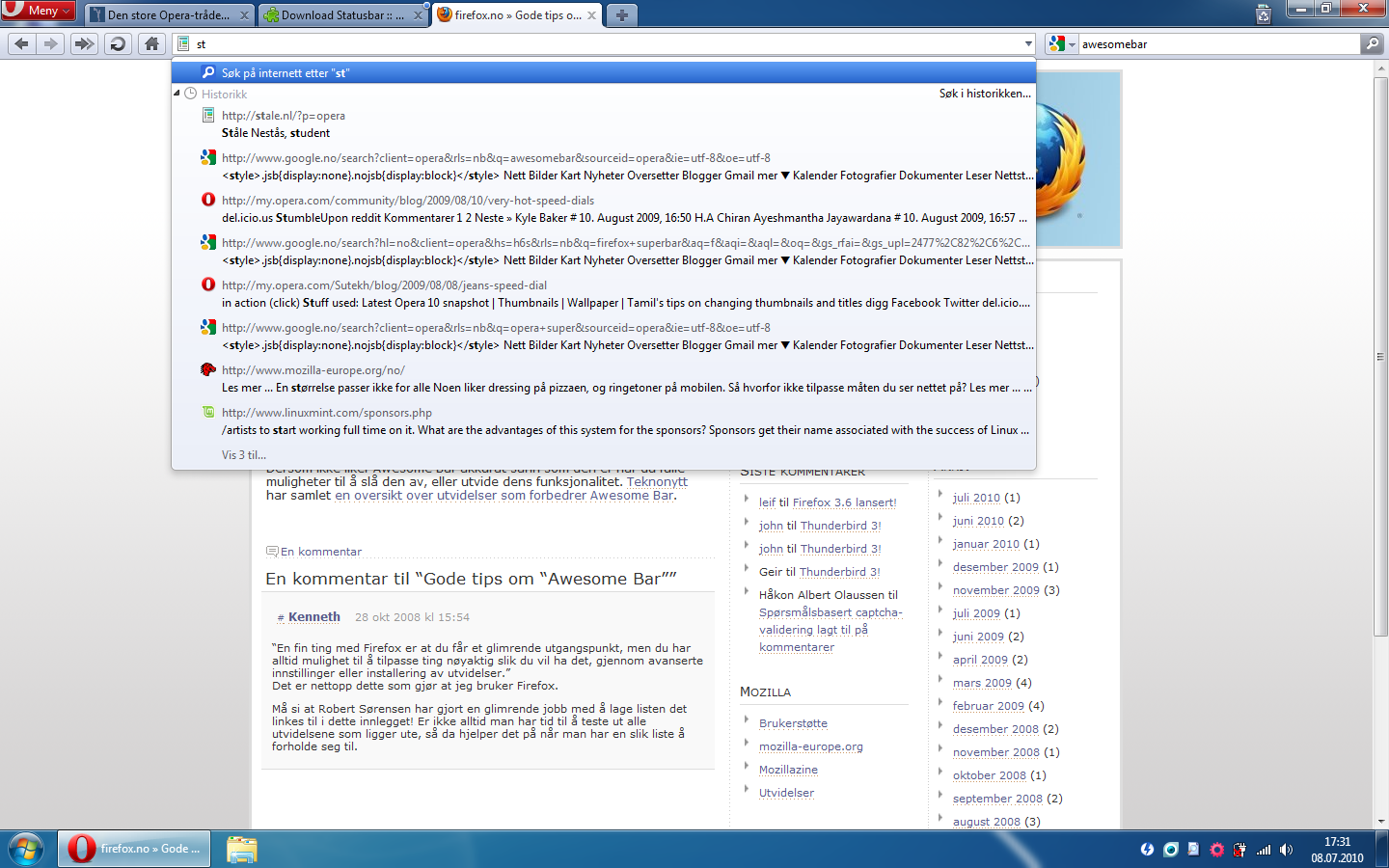Select the Opera taskbar button
Image resolution: width=1389 pixels, height=868 pixels.
[134, 849]
